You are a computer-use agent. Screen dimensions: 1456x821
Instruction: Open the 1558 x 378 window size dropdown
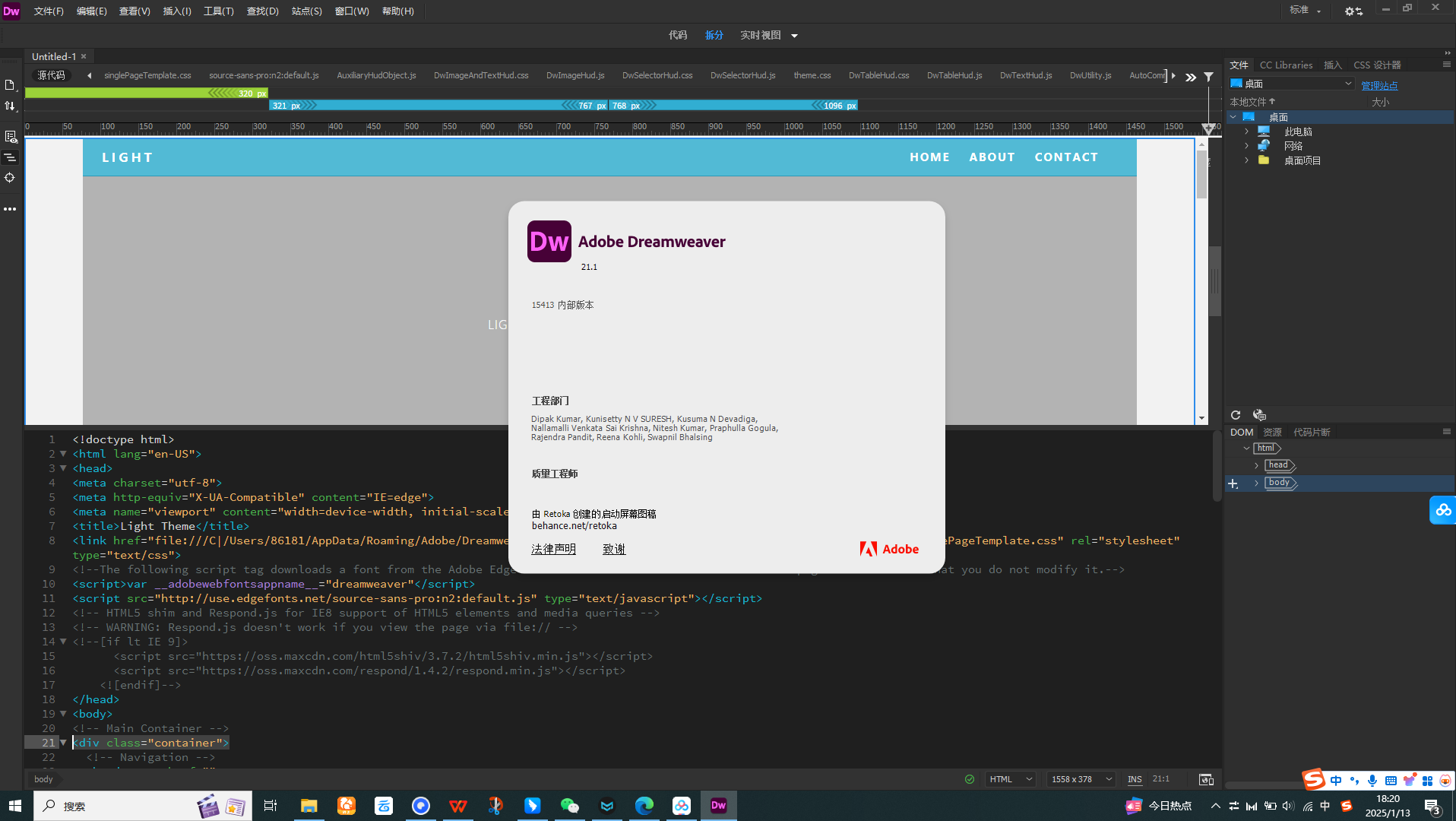pyautogui.click(x=1081, y=779)
